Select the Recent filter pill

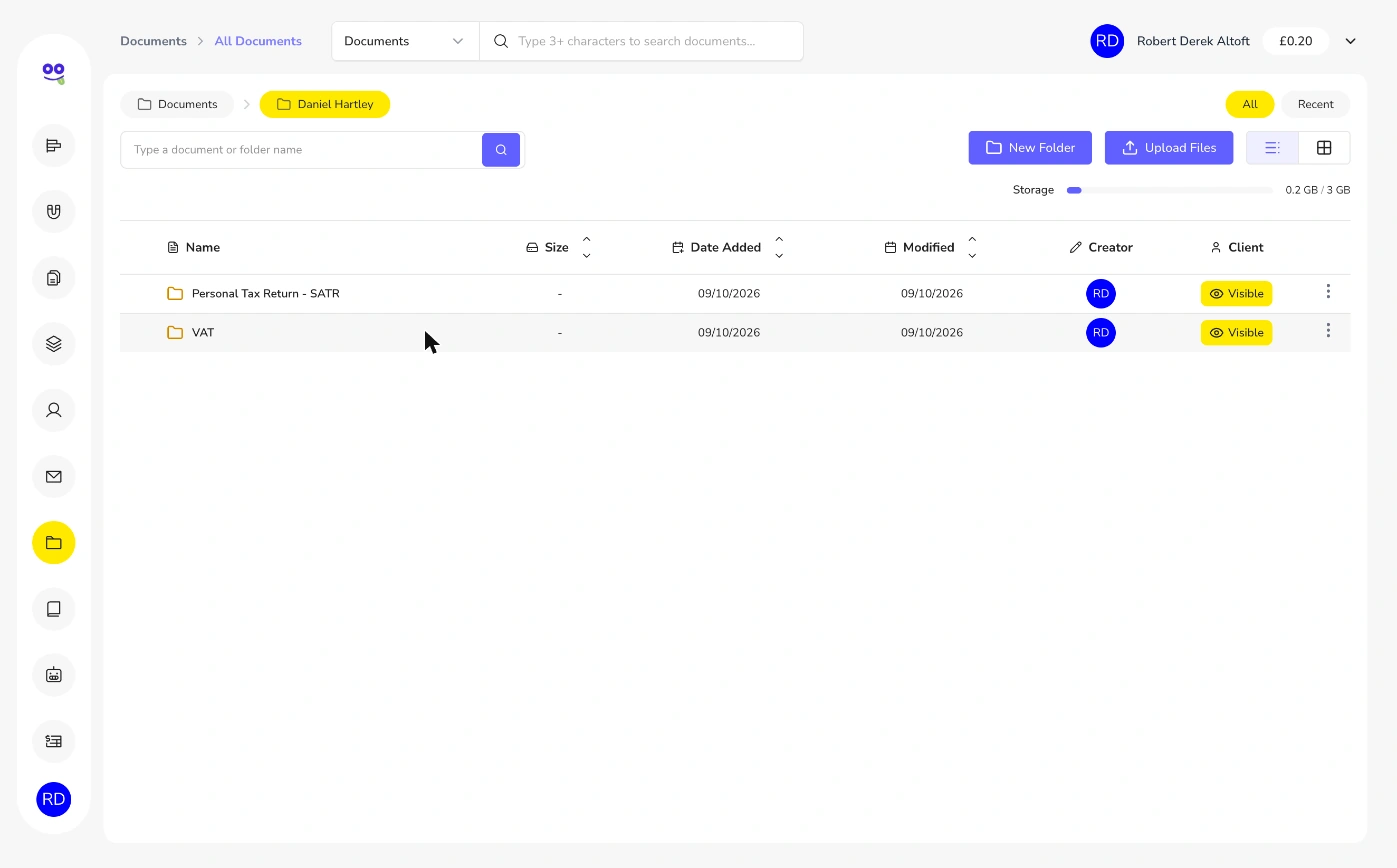1316,104
